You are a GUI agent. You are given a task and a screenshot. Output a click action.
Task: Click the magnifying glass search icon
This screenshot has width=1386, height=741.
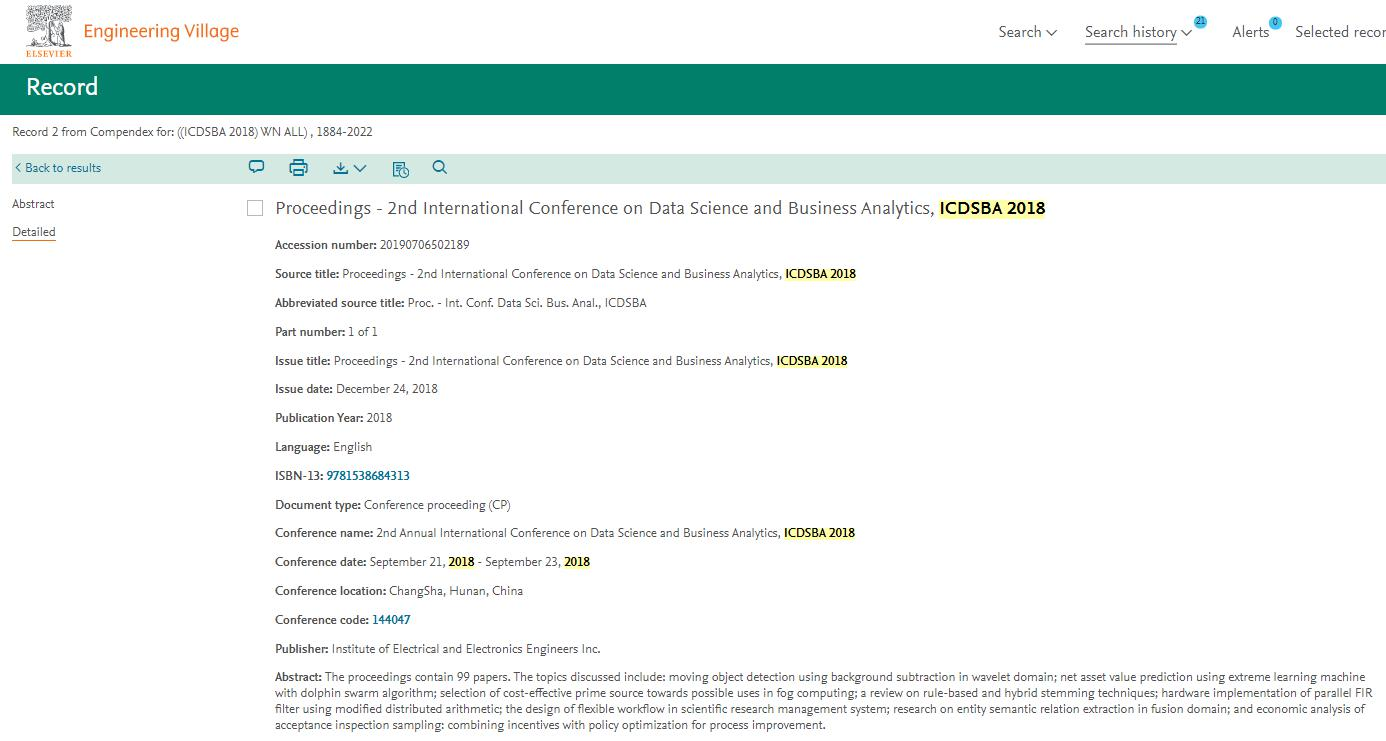click(439, 167)
